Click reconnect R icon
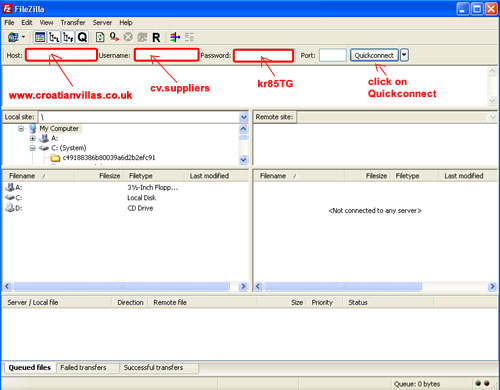The width and height of the screenshot is (500, 390). (156, 37)
